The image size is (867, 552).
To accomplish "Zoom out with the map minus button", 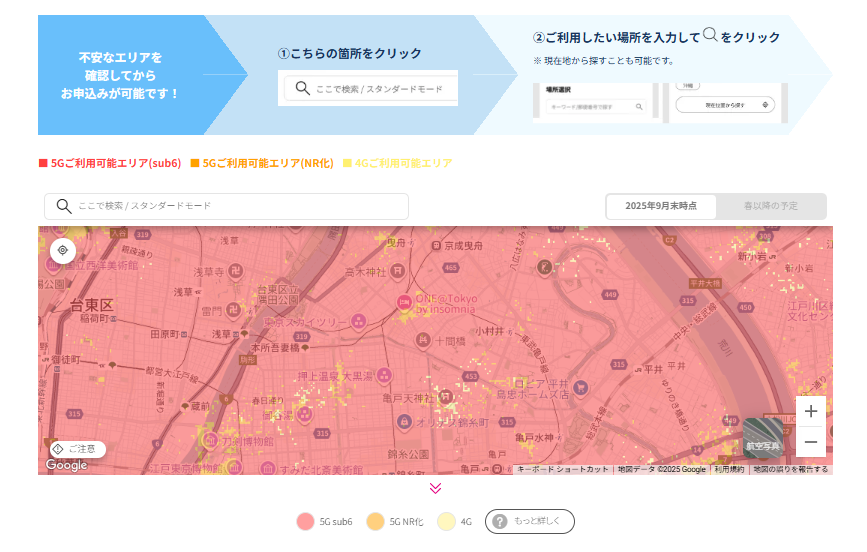I will [811, 441].
